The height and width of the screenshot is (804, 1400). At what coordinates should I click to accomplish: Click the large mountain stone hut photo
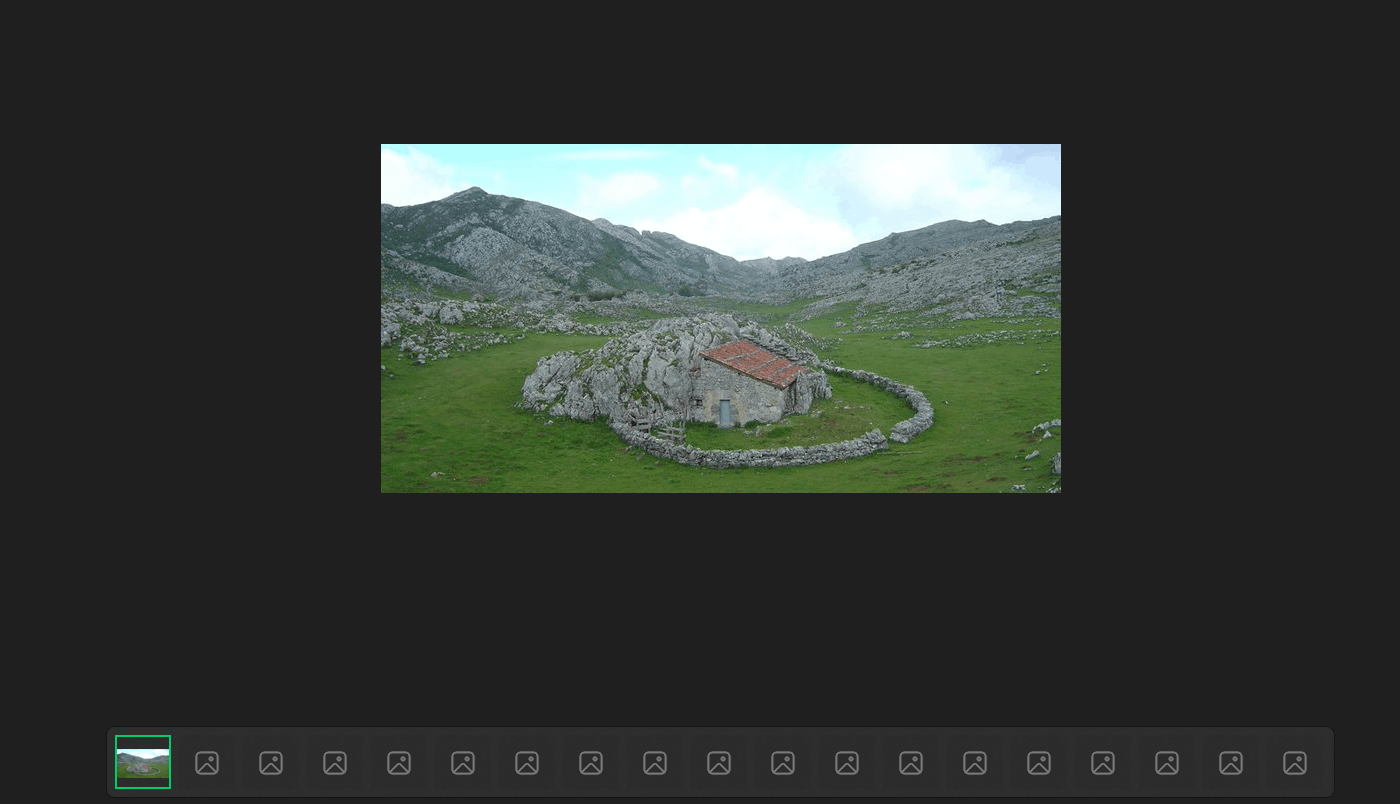(720, 318)
